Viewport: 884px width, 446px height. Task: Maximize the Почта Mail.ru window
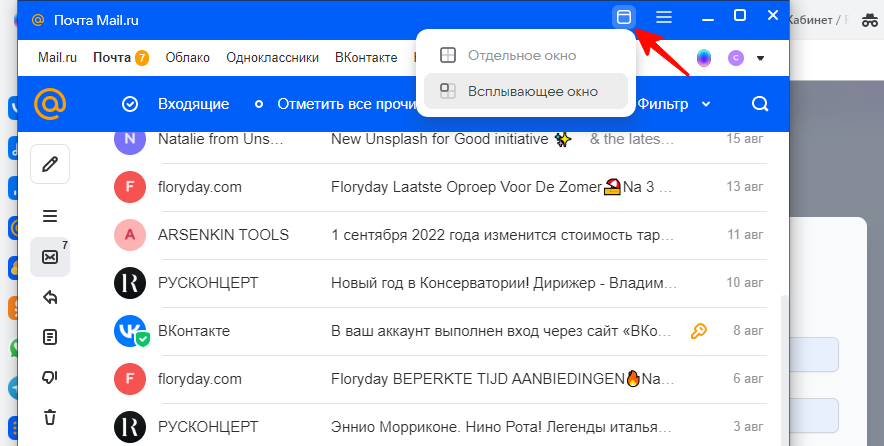coord(740,16)
